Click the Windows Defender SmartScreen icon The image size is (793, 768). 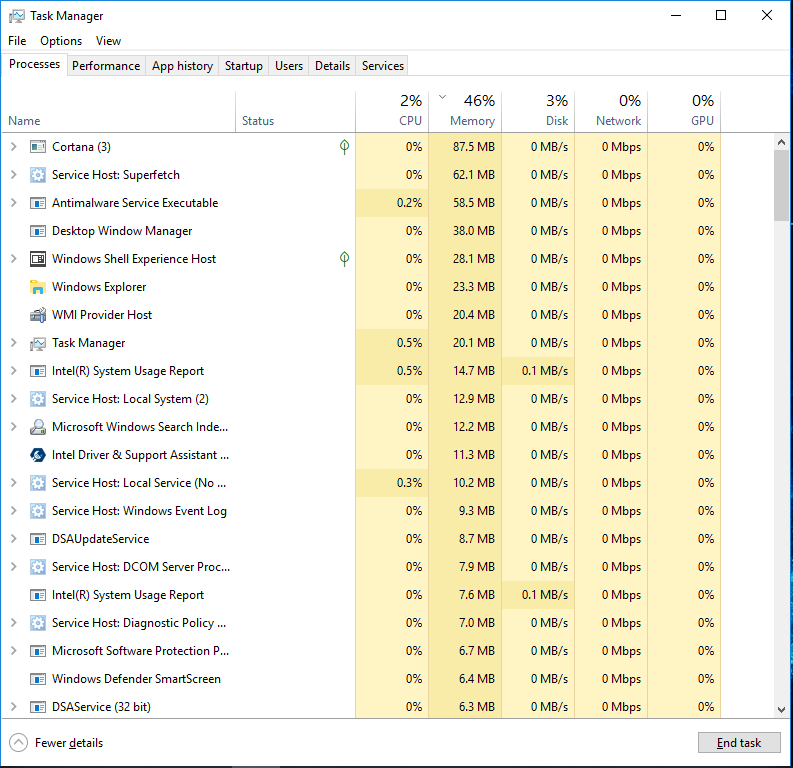pos(37,679)
